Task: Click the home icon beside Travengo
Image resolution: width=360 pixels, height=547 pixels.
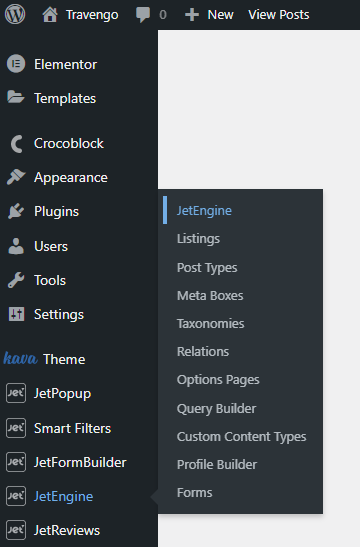Action: pos(50,15)
